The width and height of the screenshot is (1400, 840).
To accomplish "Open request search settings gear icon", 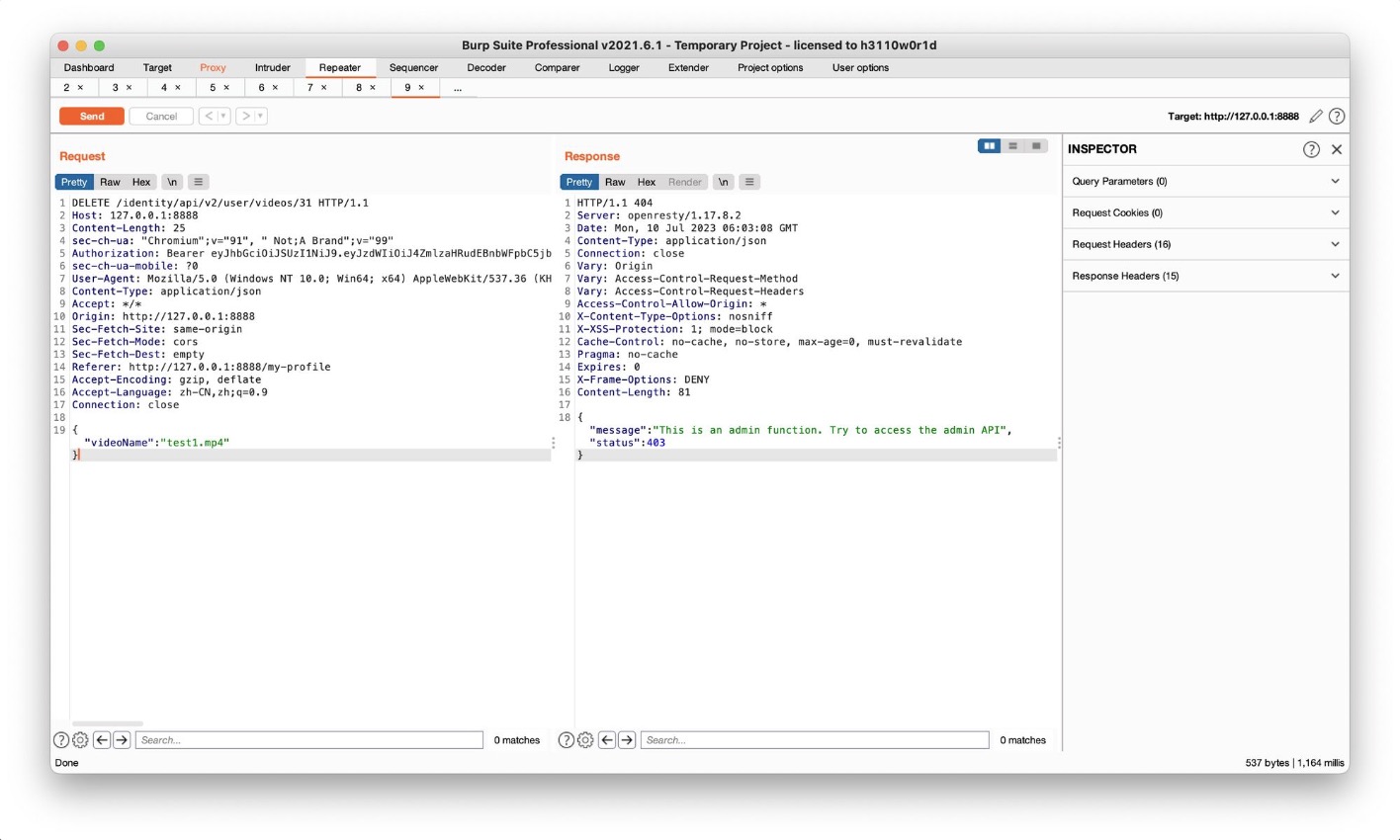I will coord(80,740).
